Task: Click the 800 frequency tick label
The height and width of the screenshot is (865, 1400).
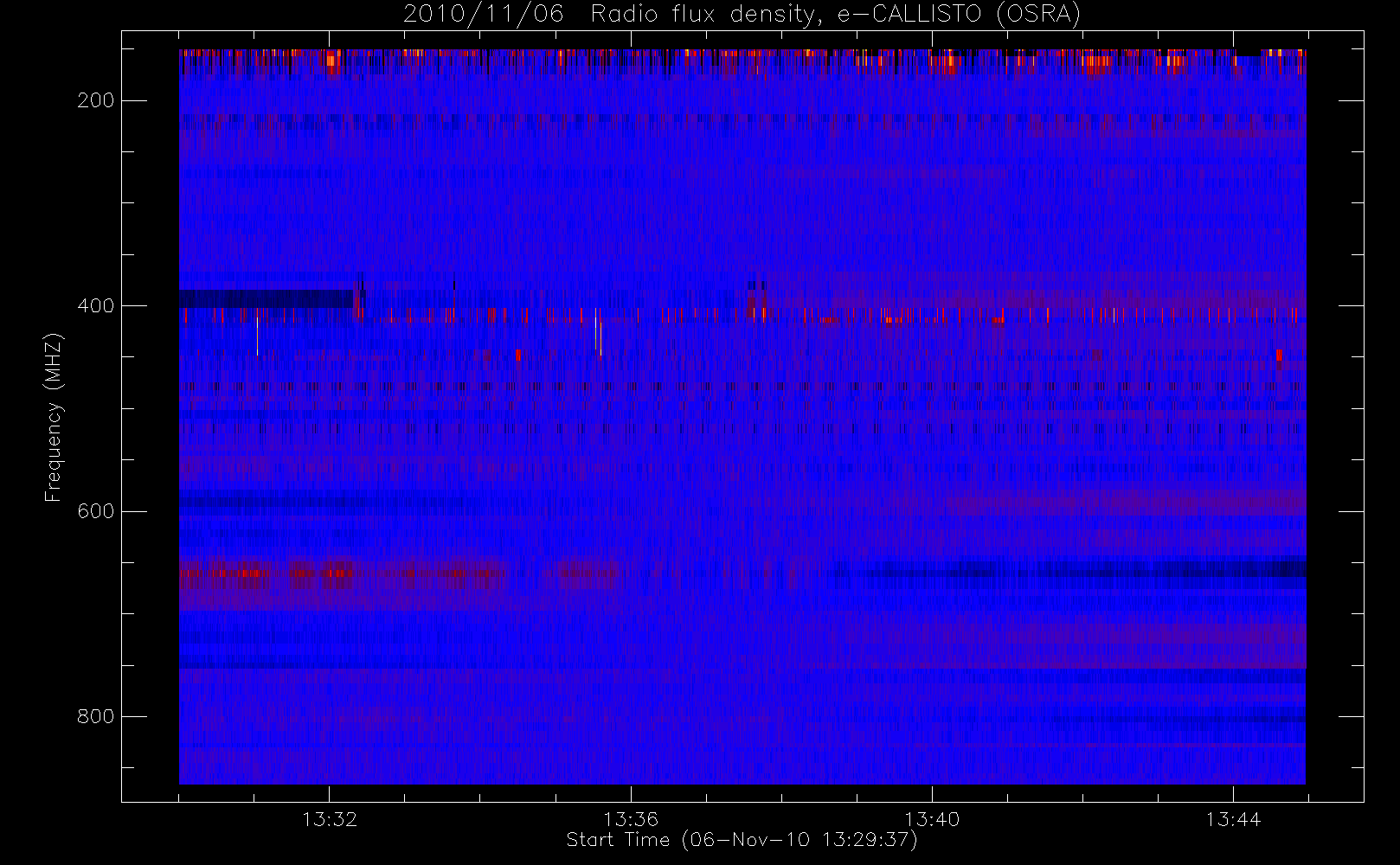Action: 95,717
